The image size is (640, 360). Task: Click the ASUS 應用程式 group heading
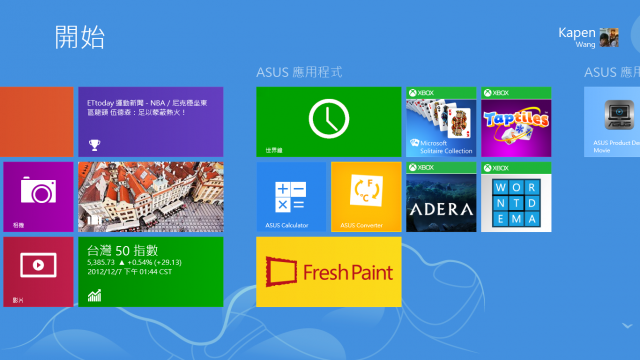click(299, 72)
